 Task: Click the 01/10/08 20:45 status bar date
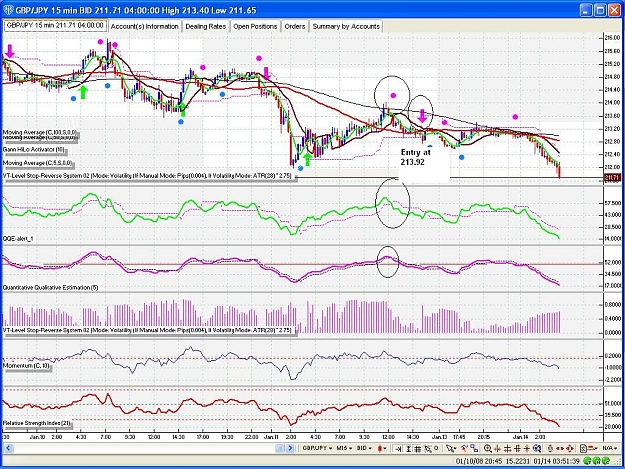pos(479,461)
